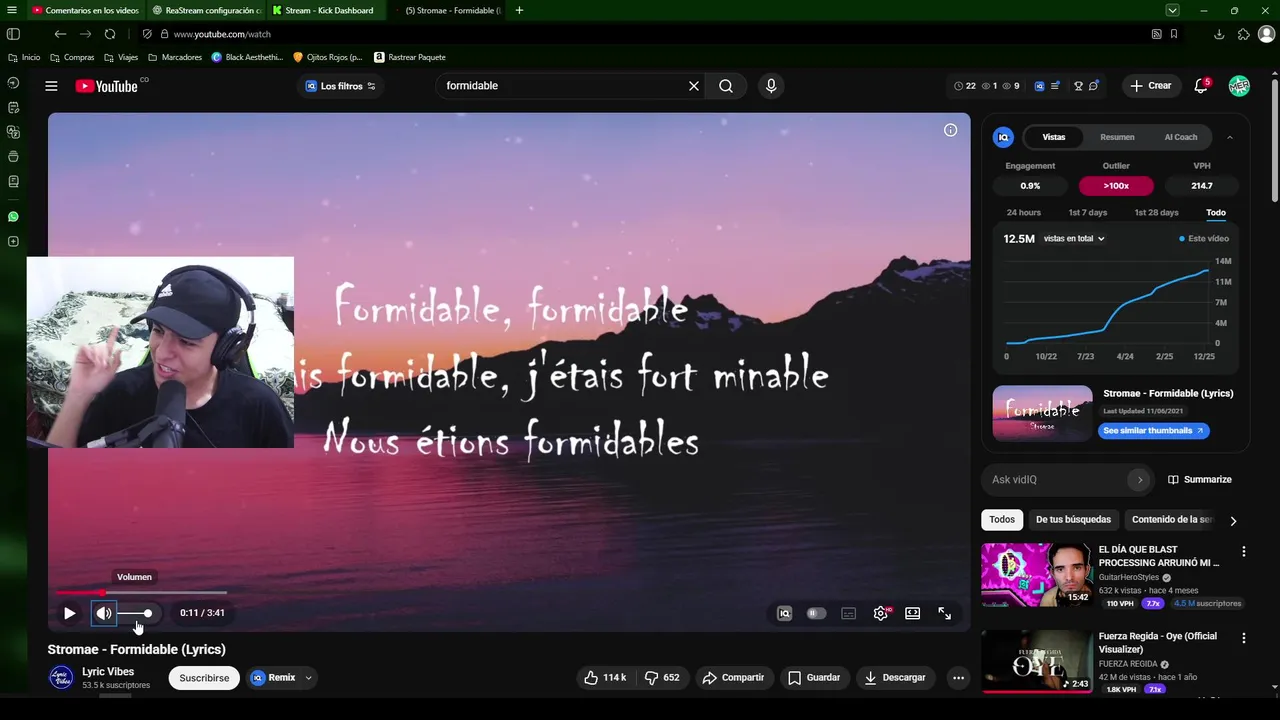Open options for EL DÍA QUE BLAST video
This screenshot has width=1280, height=720.
point(1244,552)
